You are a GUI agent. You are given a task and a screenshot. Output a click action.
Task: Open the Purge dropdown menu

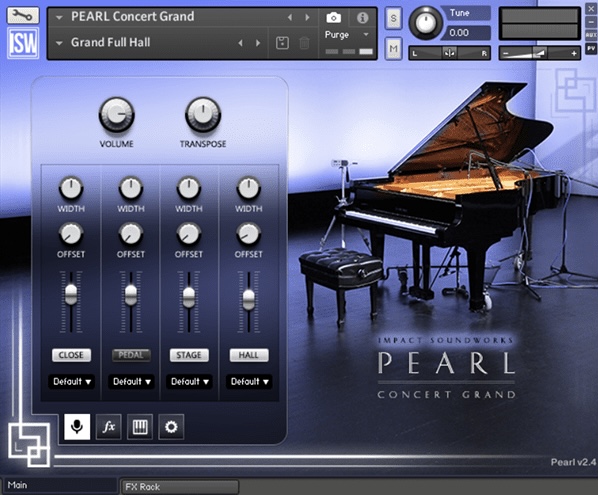point(347,35)
